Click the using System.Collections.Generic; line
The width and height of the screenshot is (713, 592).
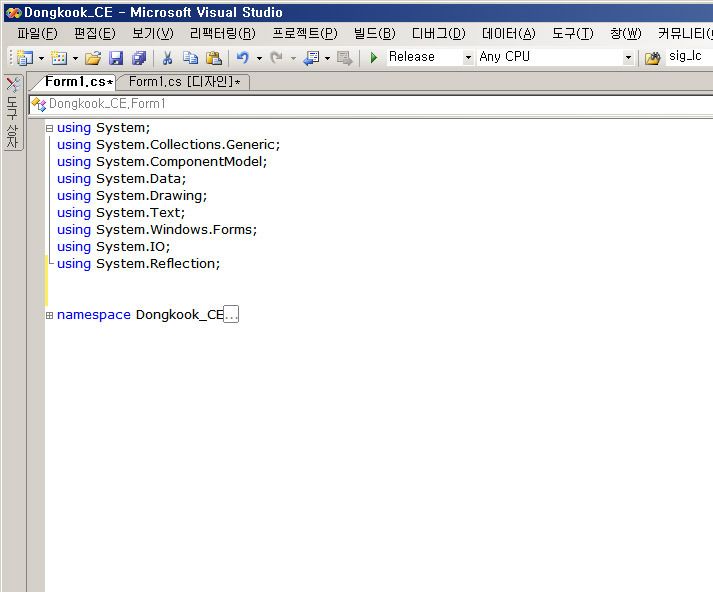(x=168, y=145)
